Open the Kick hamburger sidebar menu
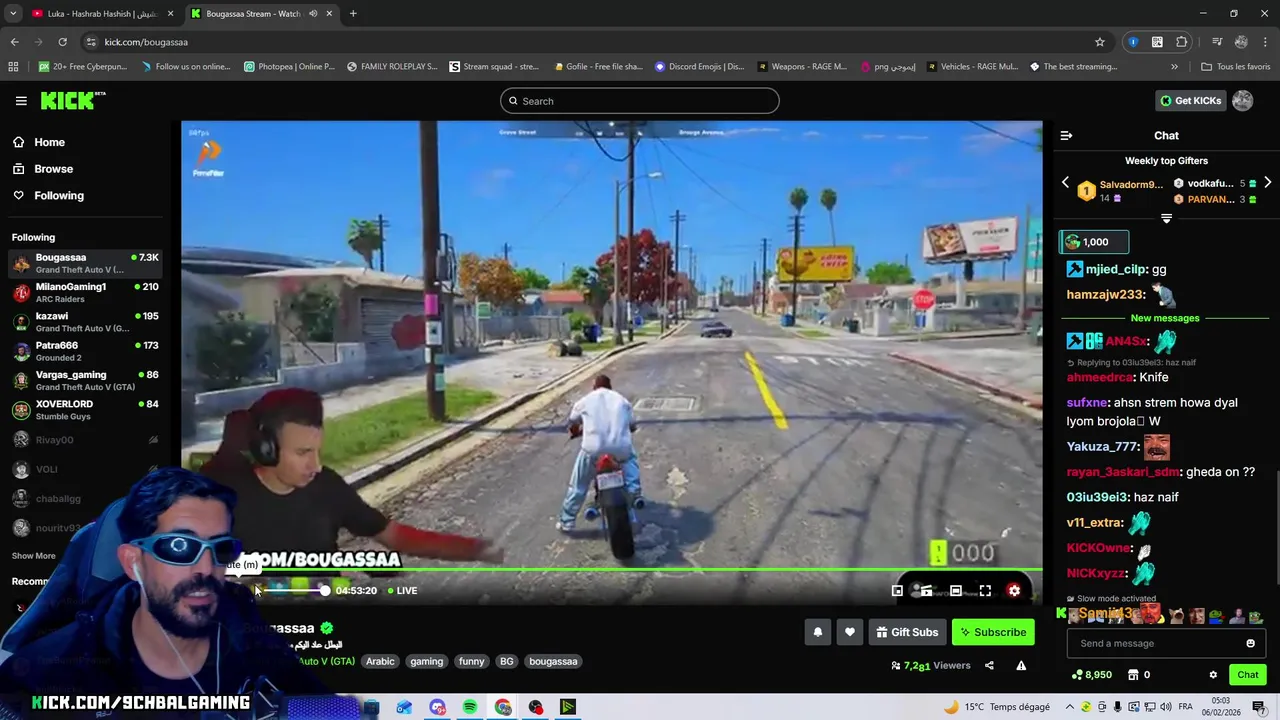The height and width of the screenshot is (720, 1280). 21,101
